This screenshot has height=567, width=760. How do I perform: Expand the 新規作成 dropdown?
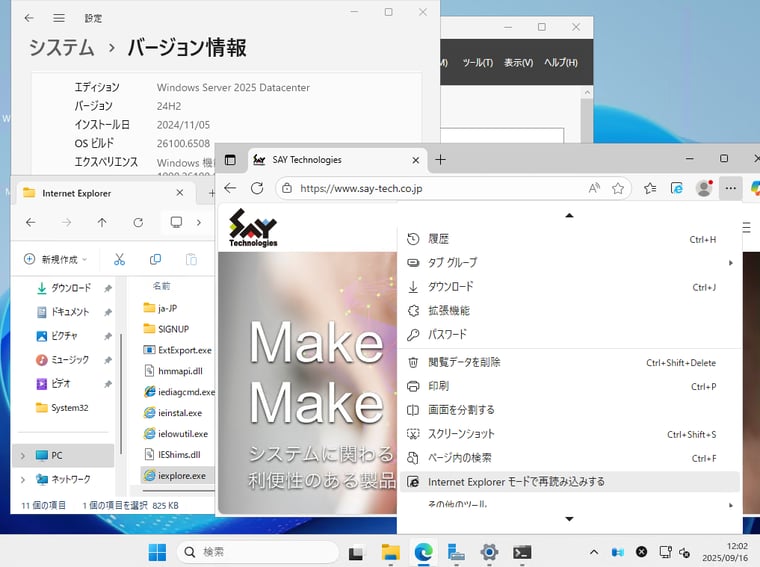(56, 259)
